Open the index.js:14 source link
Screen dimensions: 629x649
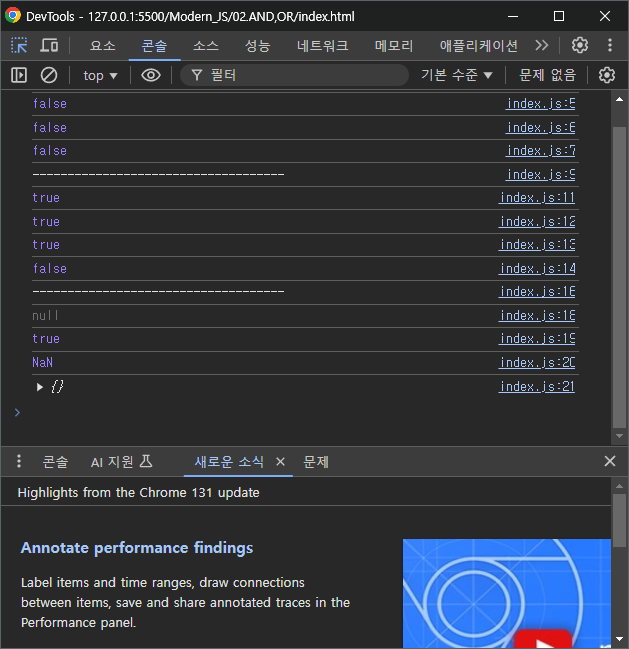(537, 269)
